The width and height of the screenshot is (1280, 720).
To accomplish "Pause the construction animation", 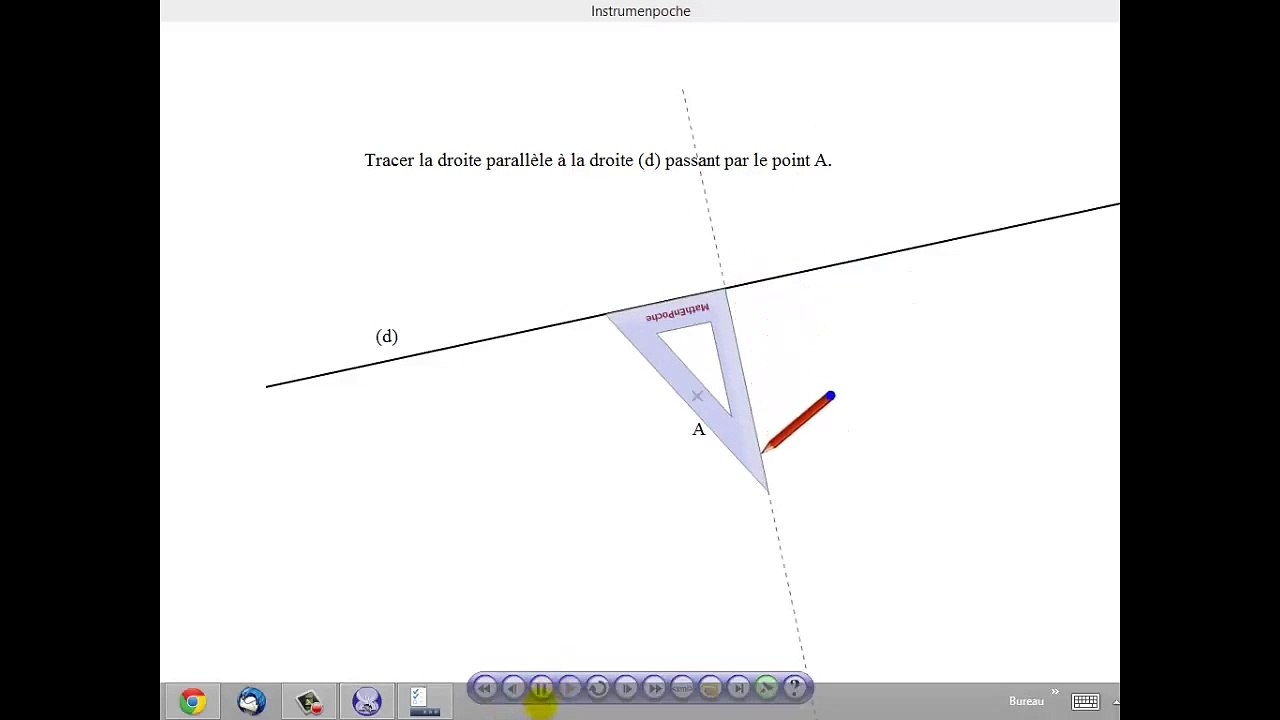I will 541,688.
